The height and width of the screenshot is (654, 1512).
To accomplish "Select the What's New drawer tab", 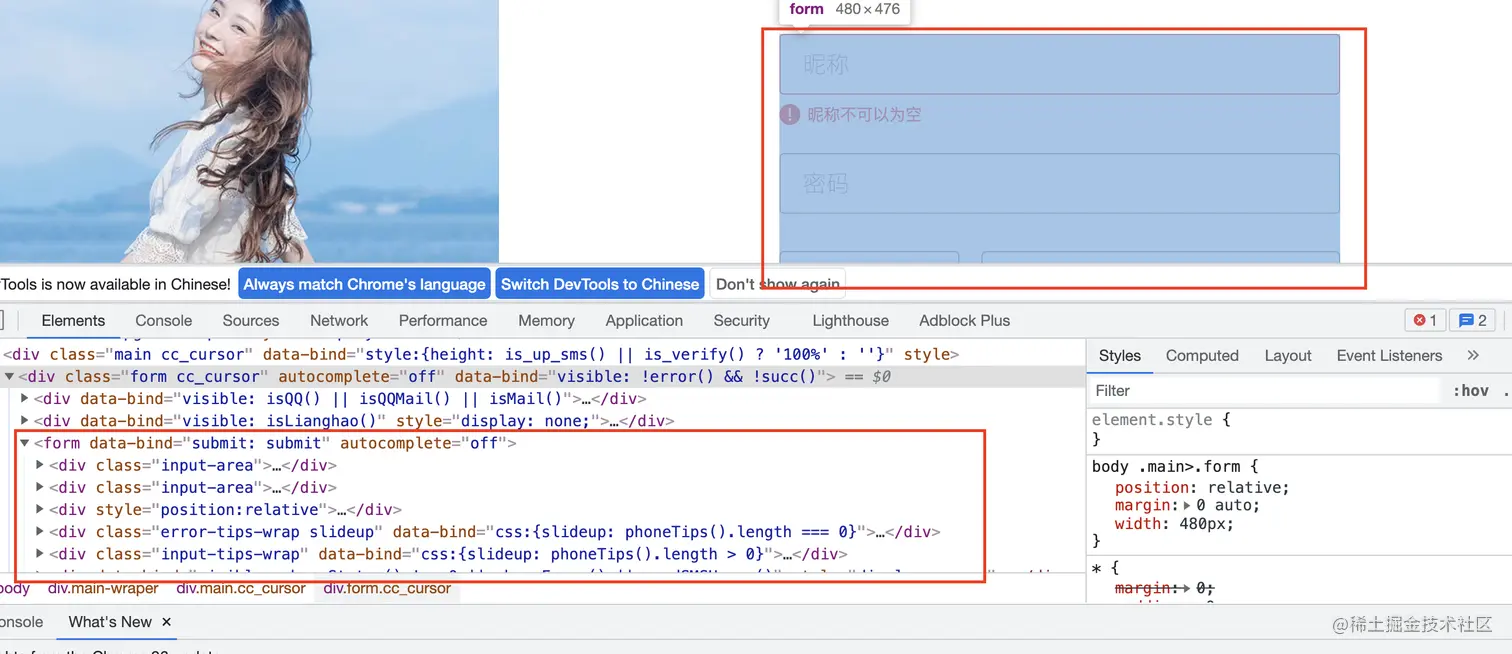I will tap(110, 622).
